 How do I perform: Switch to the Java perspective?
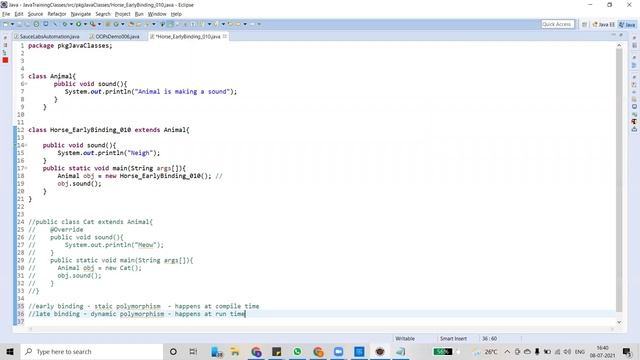[627, 24]
